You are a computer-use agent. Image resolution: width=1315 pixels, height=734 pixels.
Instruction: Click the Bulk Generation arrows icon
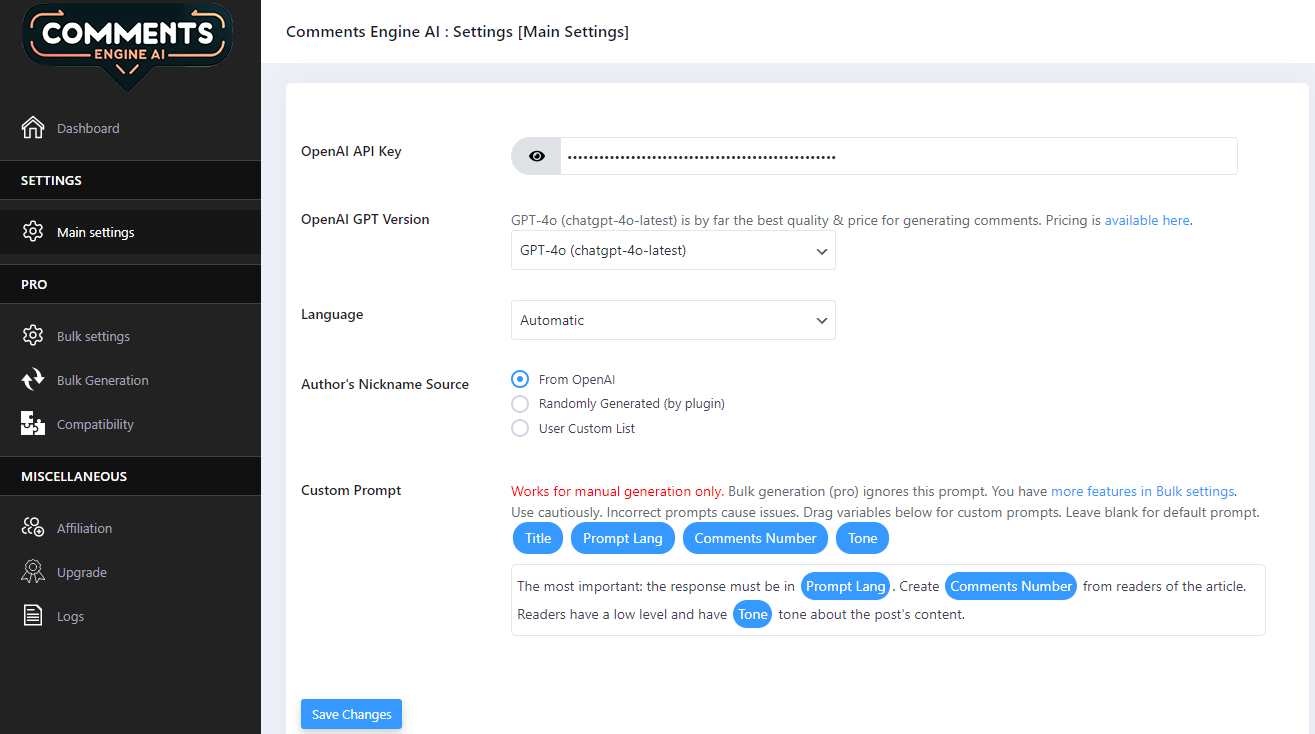click(x=33, y=380)
